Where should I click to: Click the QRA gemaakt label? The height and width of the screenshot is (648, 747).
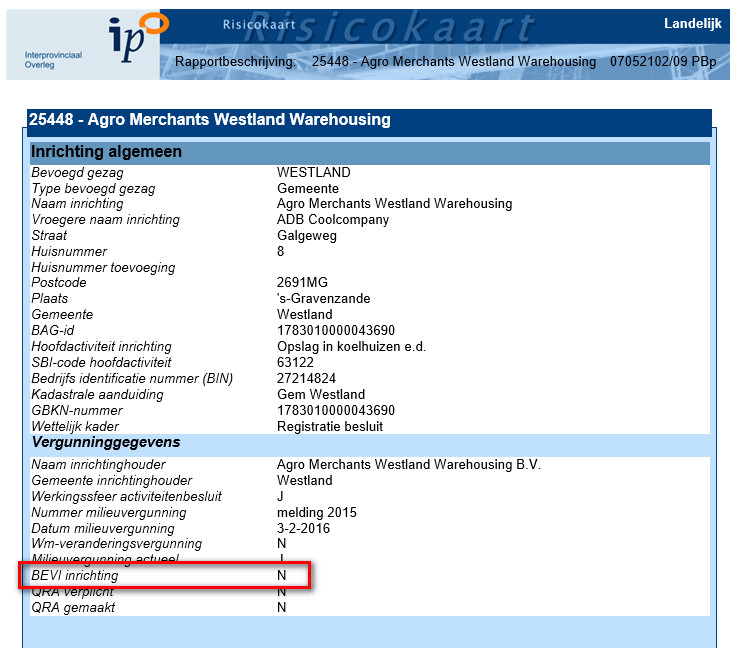click(x=73, y=608)
